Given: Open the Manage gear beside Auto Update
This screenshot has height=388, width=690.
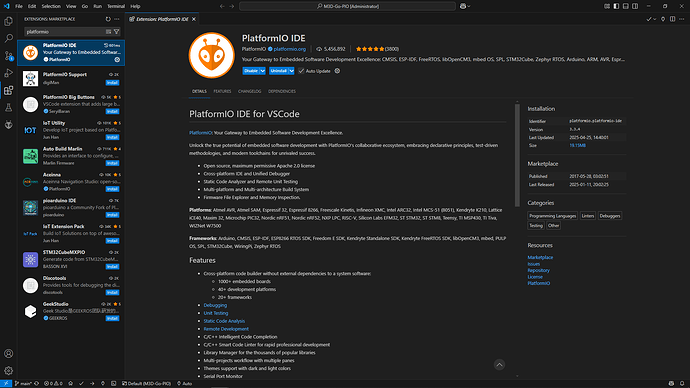Looking at the screenshot, I should (338, 71).
